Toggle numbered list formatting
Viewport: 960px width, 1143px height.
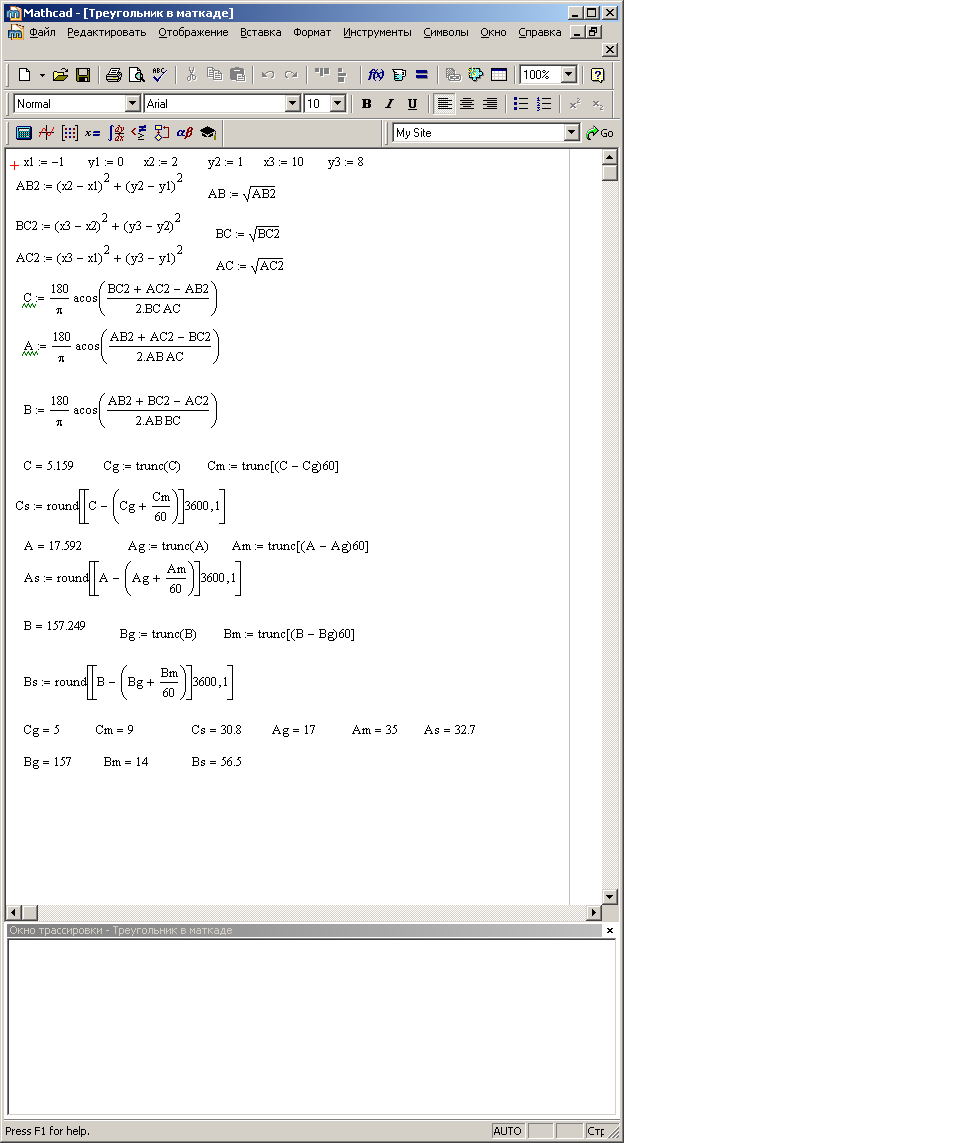pyautogui.click(x=544, y=104)
